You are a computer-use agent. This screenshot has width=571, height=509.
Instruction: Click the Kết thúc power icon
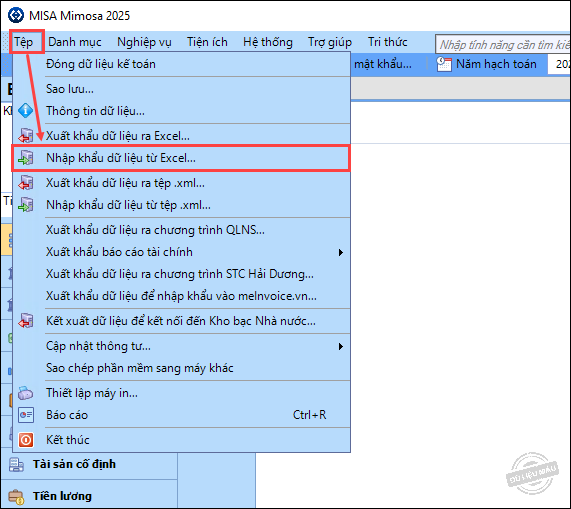[26, 440]
